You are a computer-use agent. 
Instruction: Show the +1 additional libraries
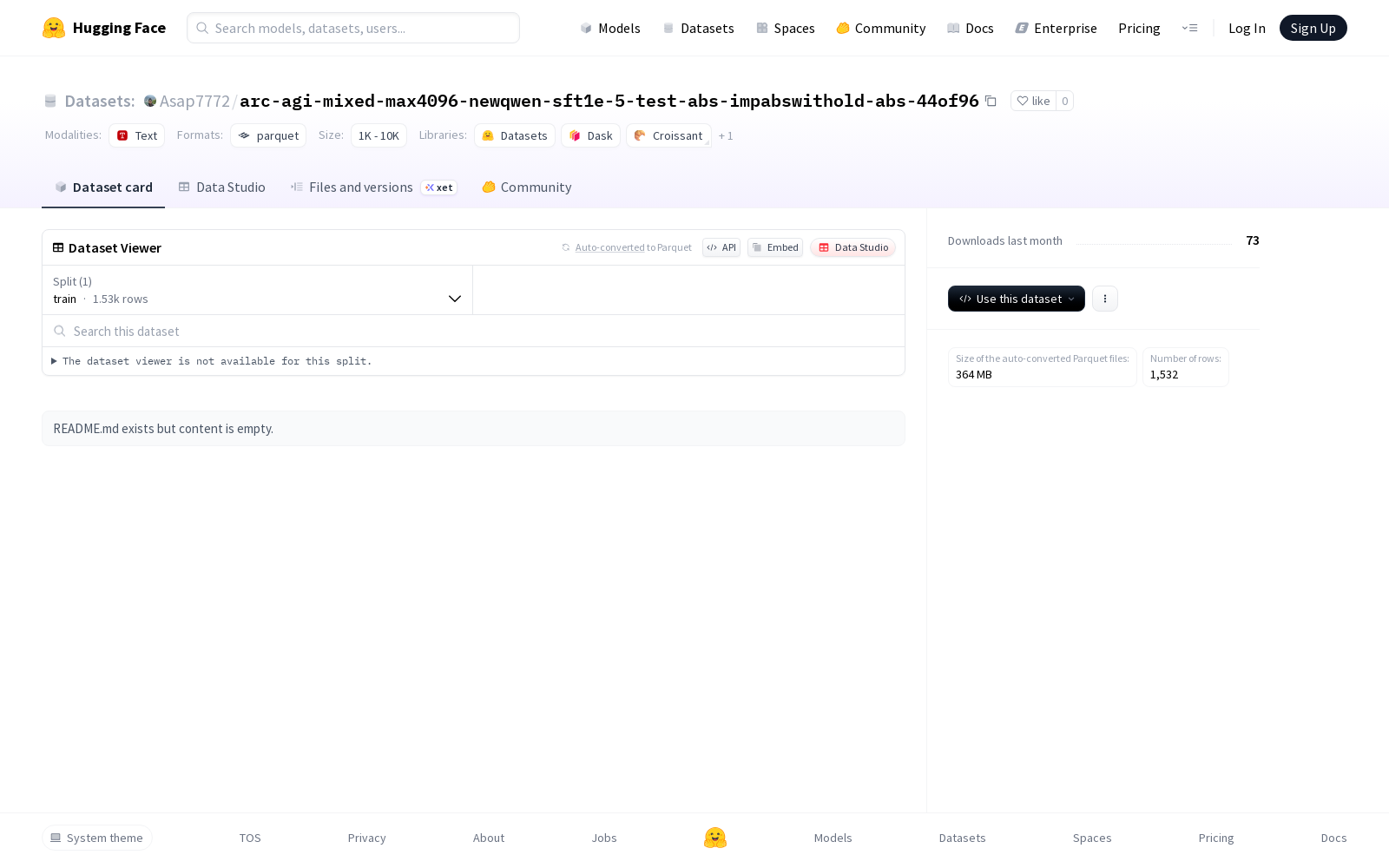pos(726,136)
